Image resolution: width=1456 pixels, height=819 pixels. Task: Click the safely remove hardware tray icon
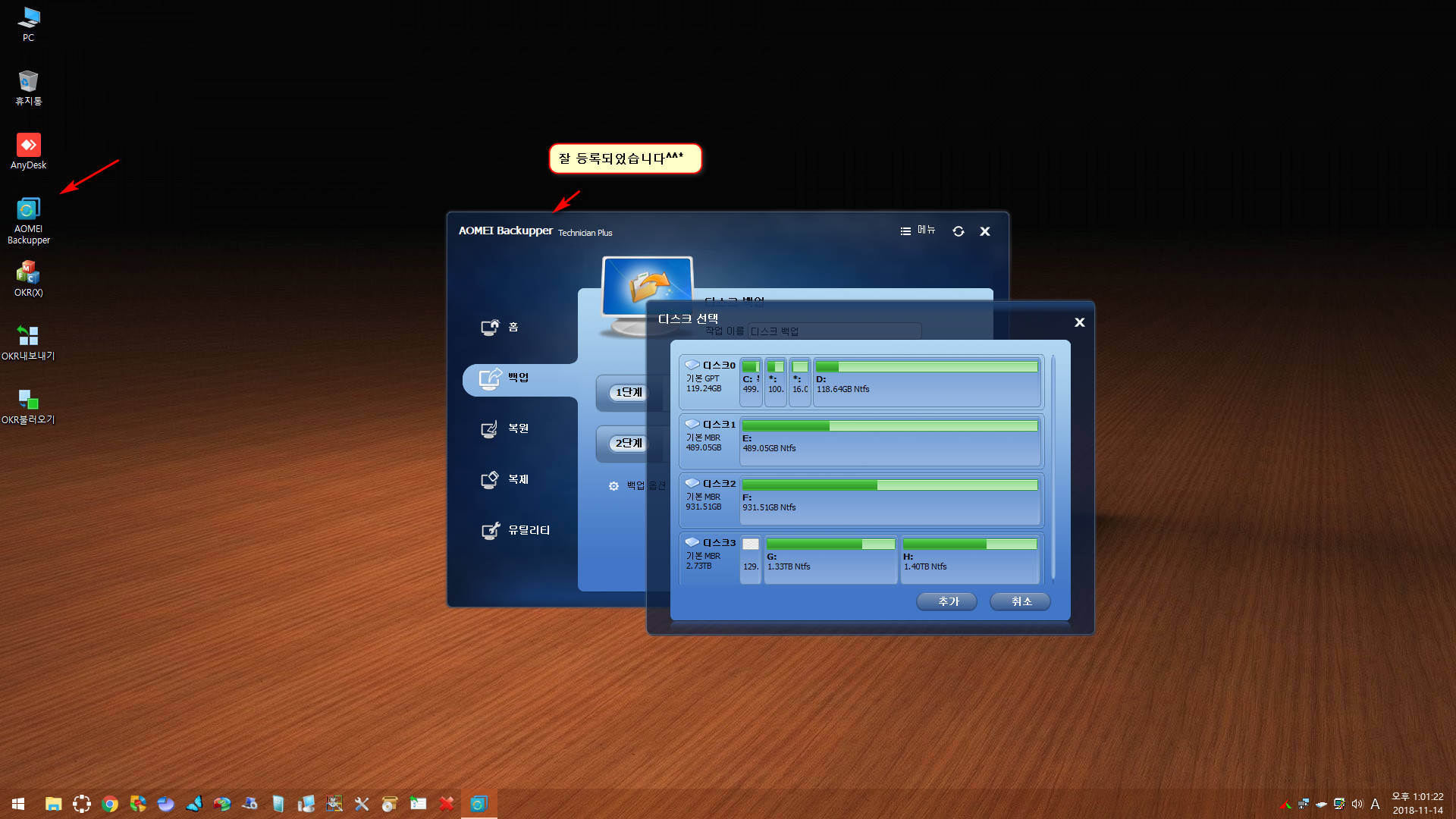(1322, 804)
